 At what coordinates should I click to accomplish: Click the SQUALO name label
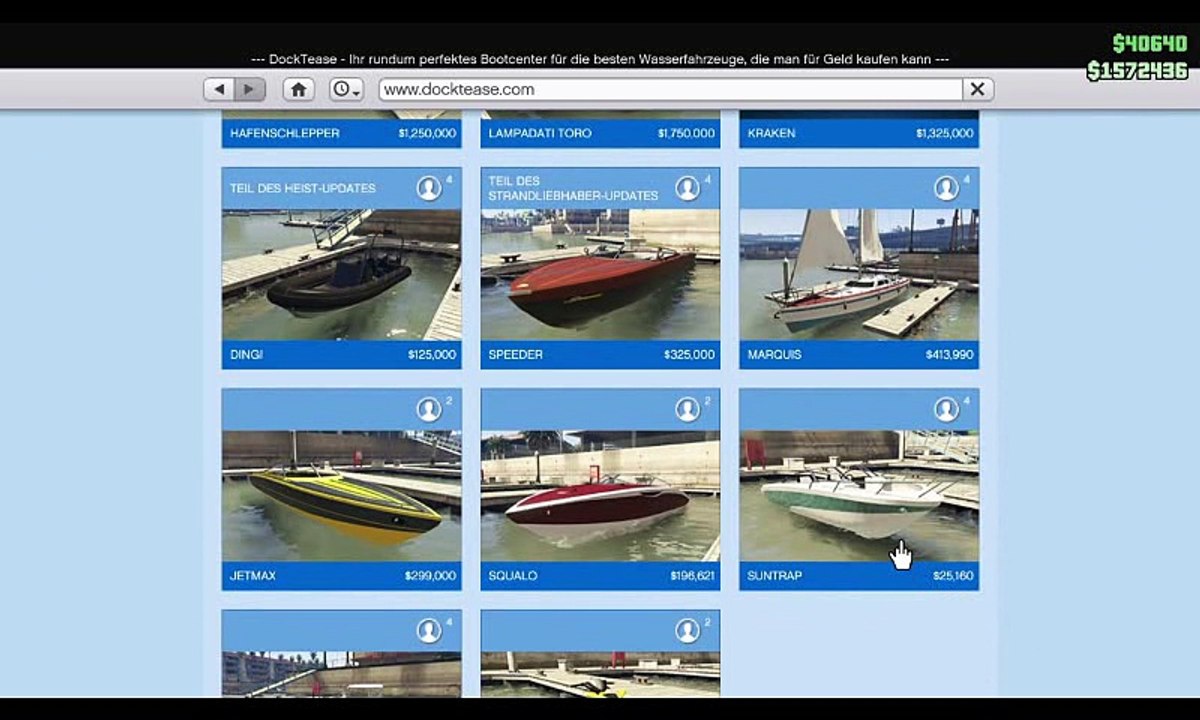(x=512, y=576)
